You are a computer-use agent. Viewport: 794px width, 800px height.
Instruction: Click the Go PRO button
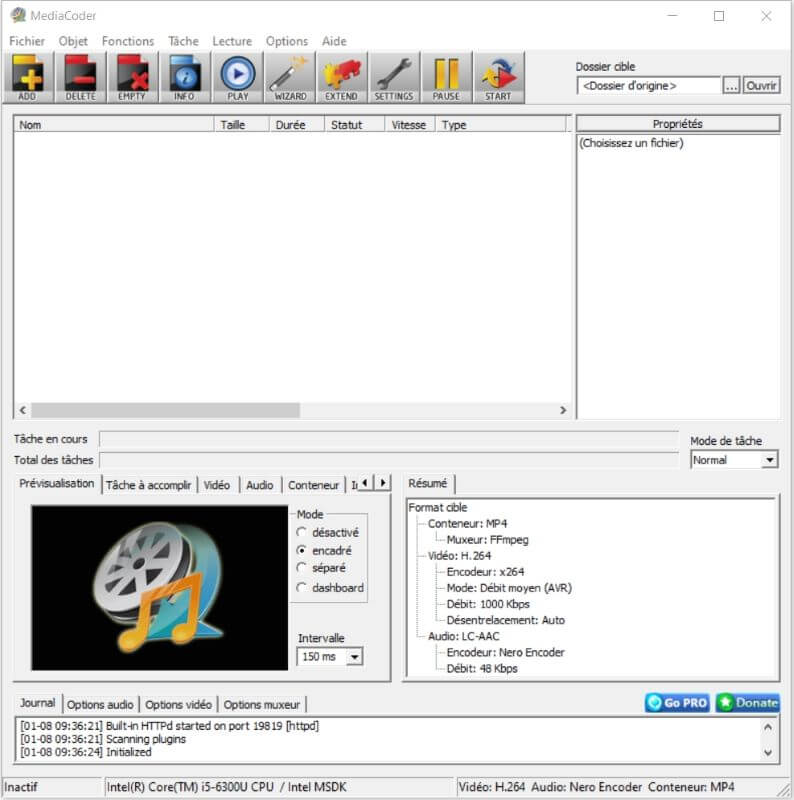click(677, 703)
